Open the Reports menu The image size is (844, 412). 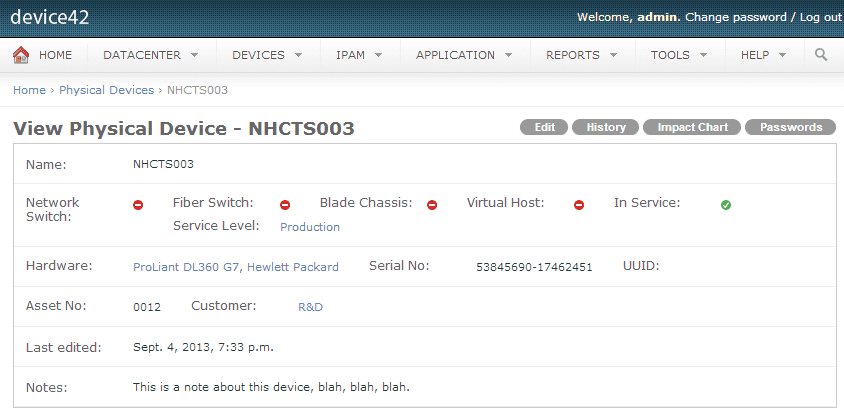pos(581,55)
